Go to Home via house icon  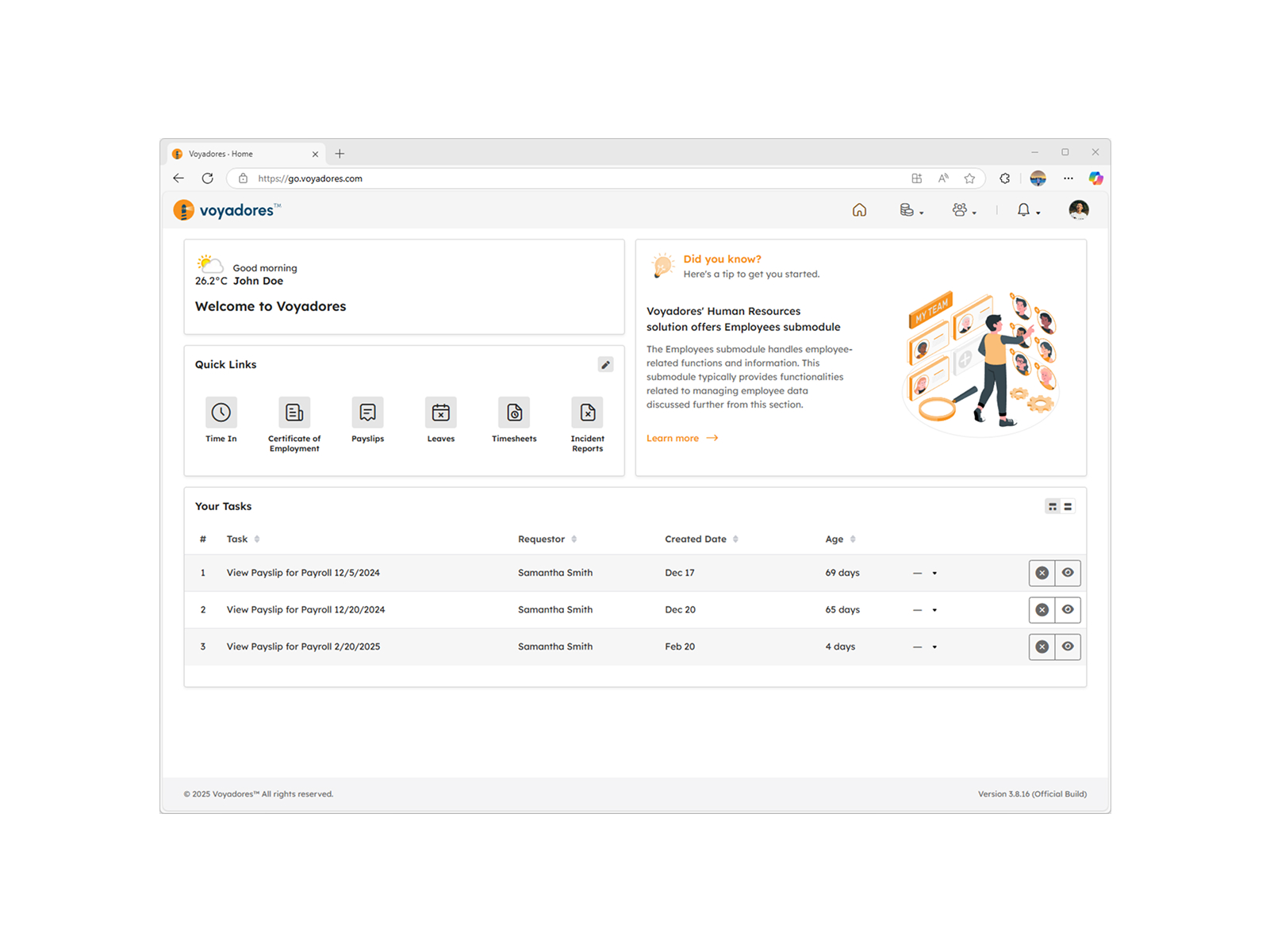pos(859,210)
